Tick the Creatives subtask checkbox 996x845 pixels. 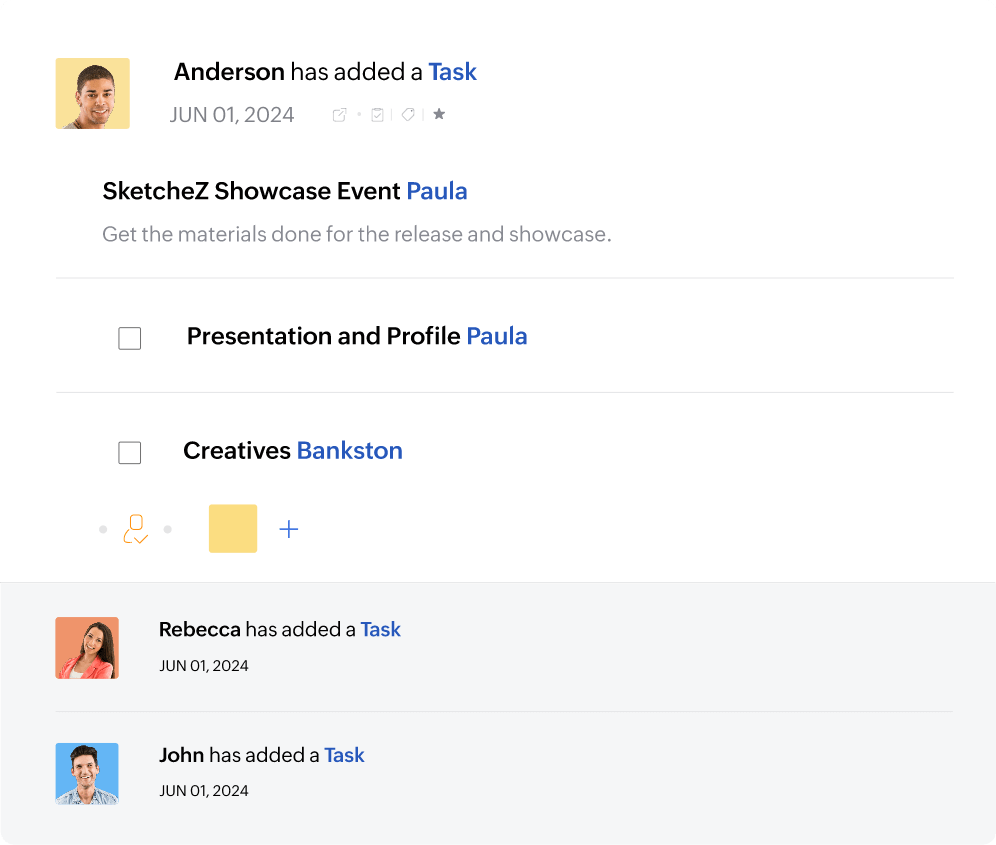click(130, 453)
